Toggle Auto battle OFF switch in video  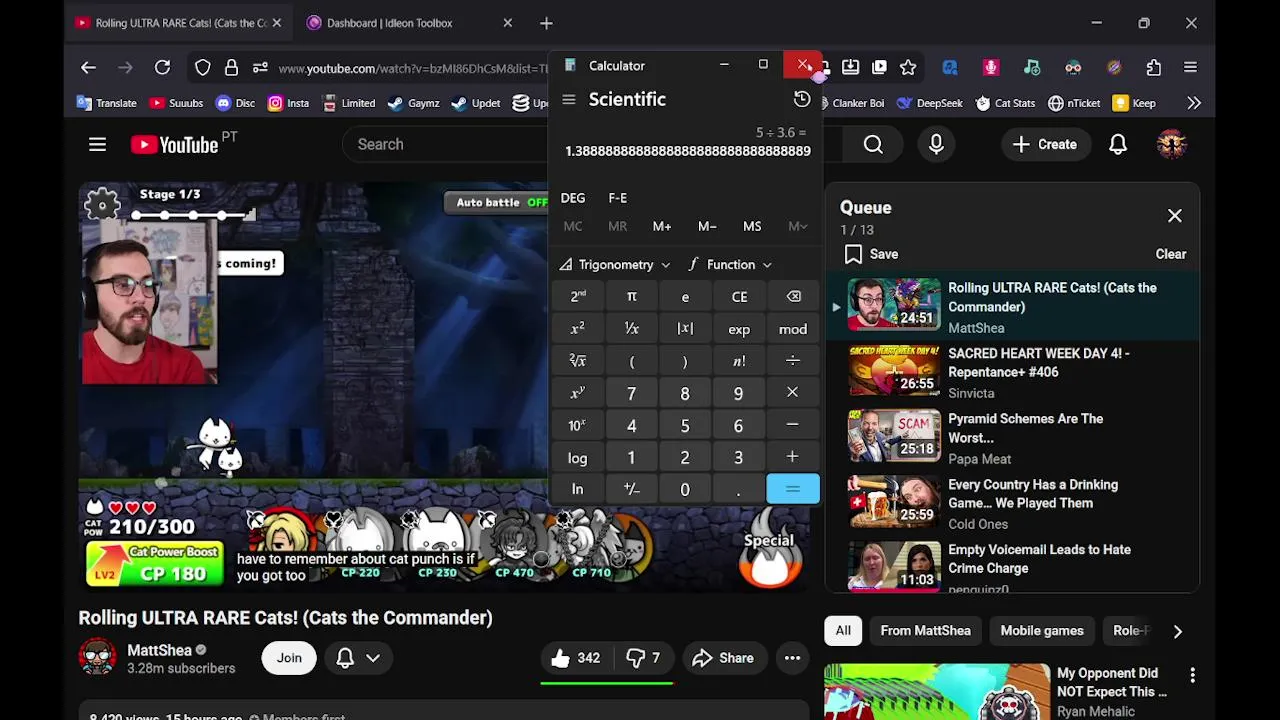pyautogui.click(x=497, y=202)
